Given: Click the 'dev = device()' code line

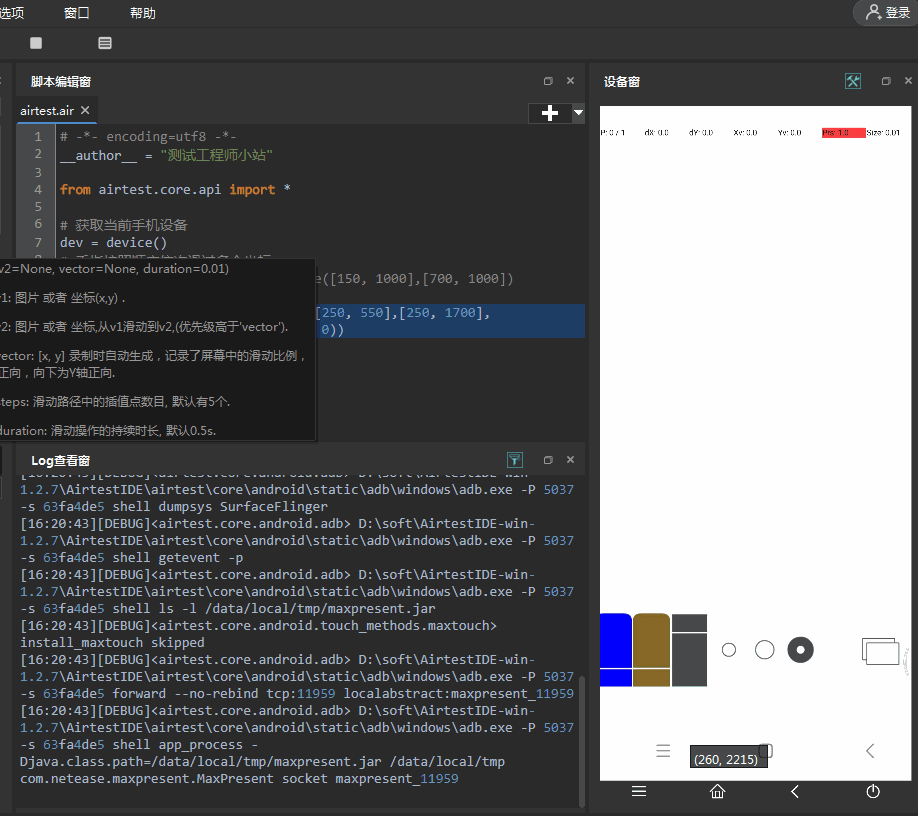Looking at the screenshot, I should point(113,242).
